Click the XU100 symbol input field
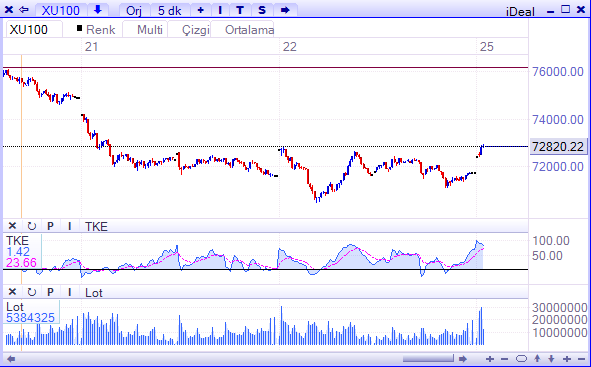This screenshot has height=367, width=591. 34,29
